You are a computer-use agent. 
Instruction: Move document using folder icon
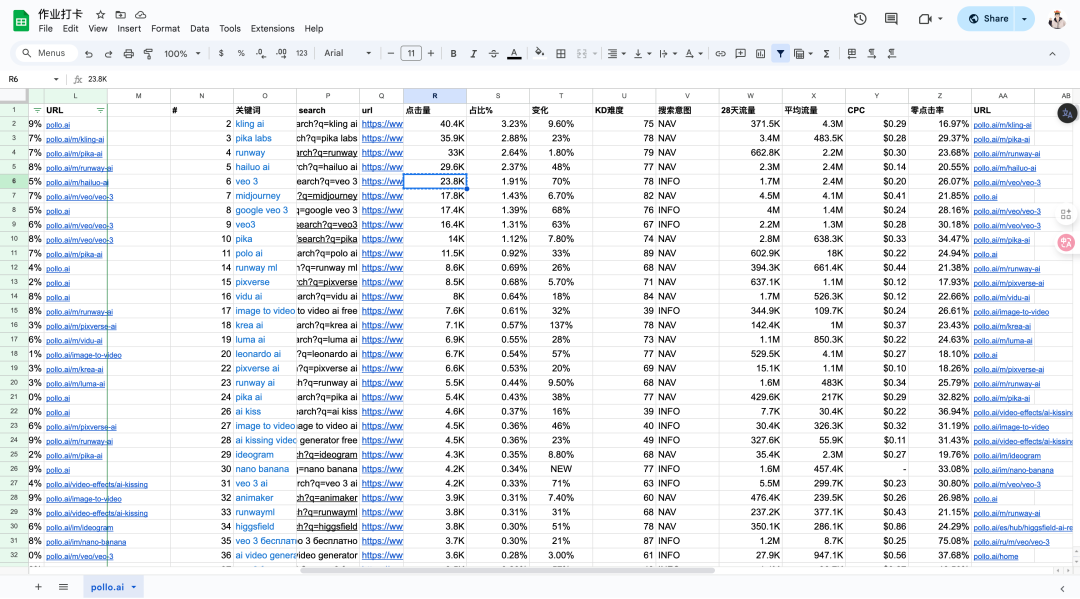coord(121,14)
